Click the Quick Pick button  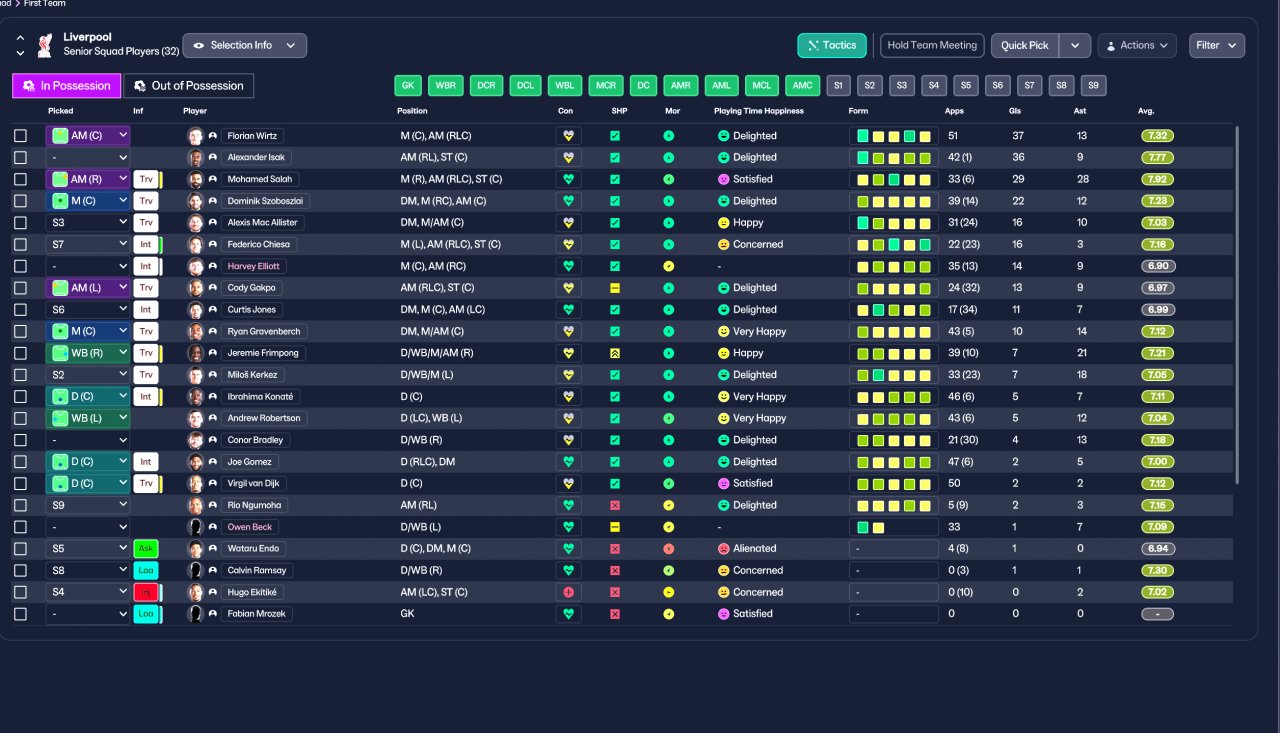click(1025, 45)
